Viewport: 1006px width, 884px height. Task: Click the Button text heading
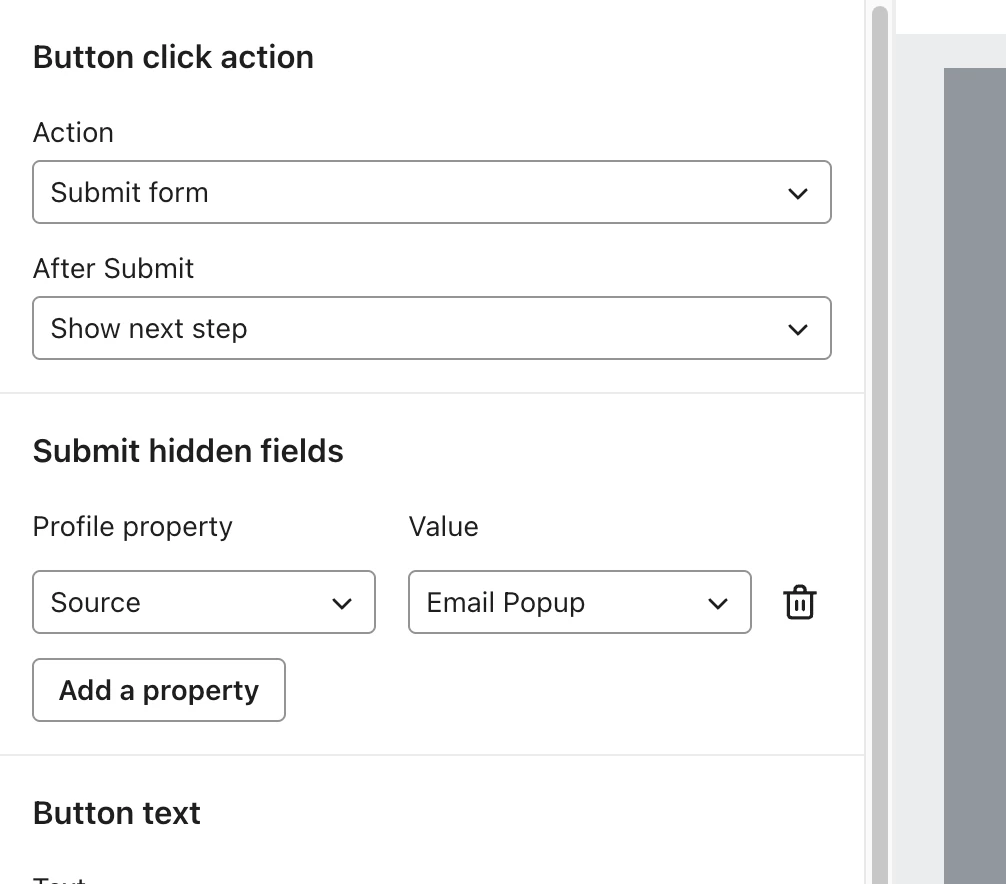pyautogui.click(x=117, y=813)
